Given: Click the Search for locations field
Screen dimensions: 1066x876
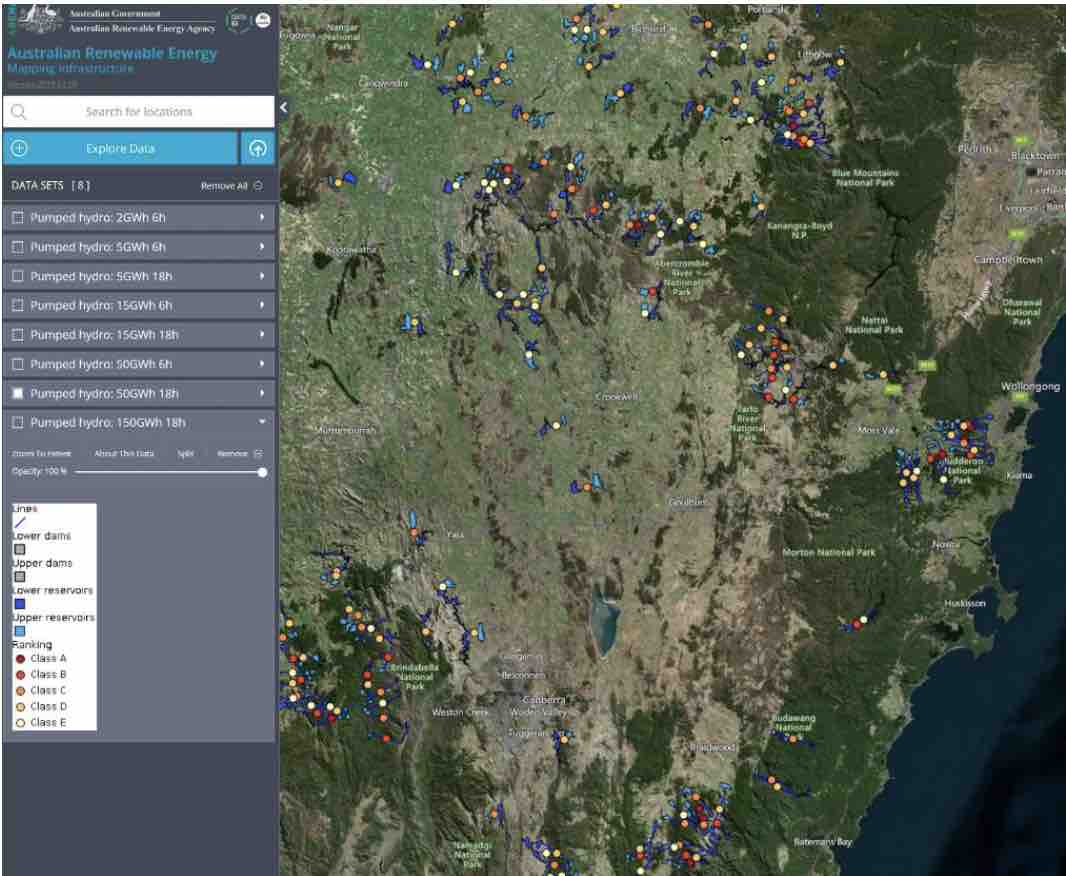Looking at the screenshot, I should [x=139, y=112].
